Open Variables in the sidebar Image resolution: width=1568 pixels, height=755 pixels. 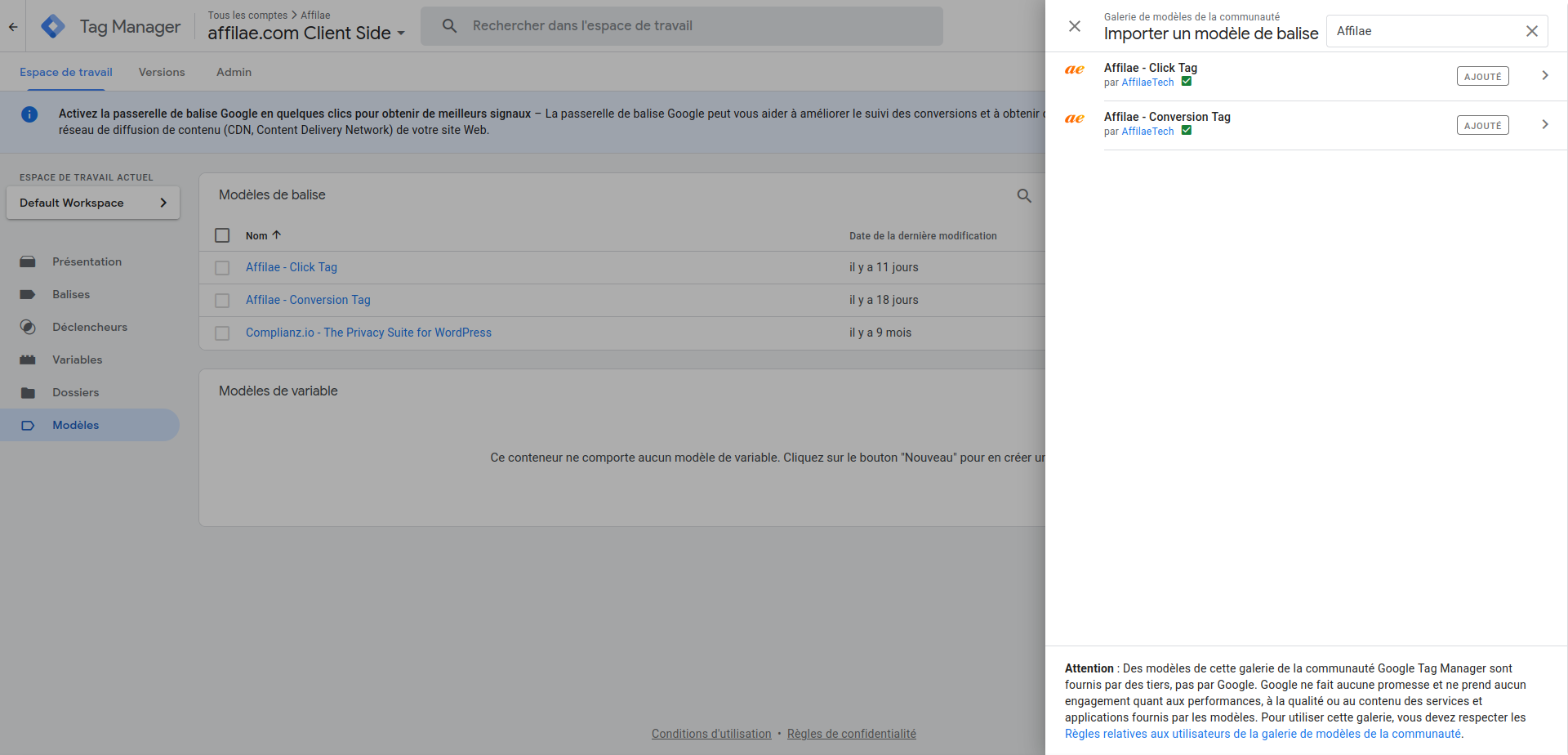[78, 360]
